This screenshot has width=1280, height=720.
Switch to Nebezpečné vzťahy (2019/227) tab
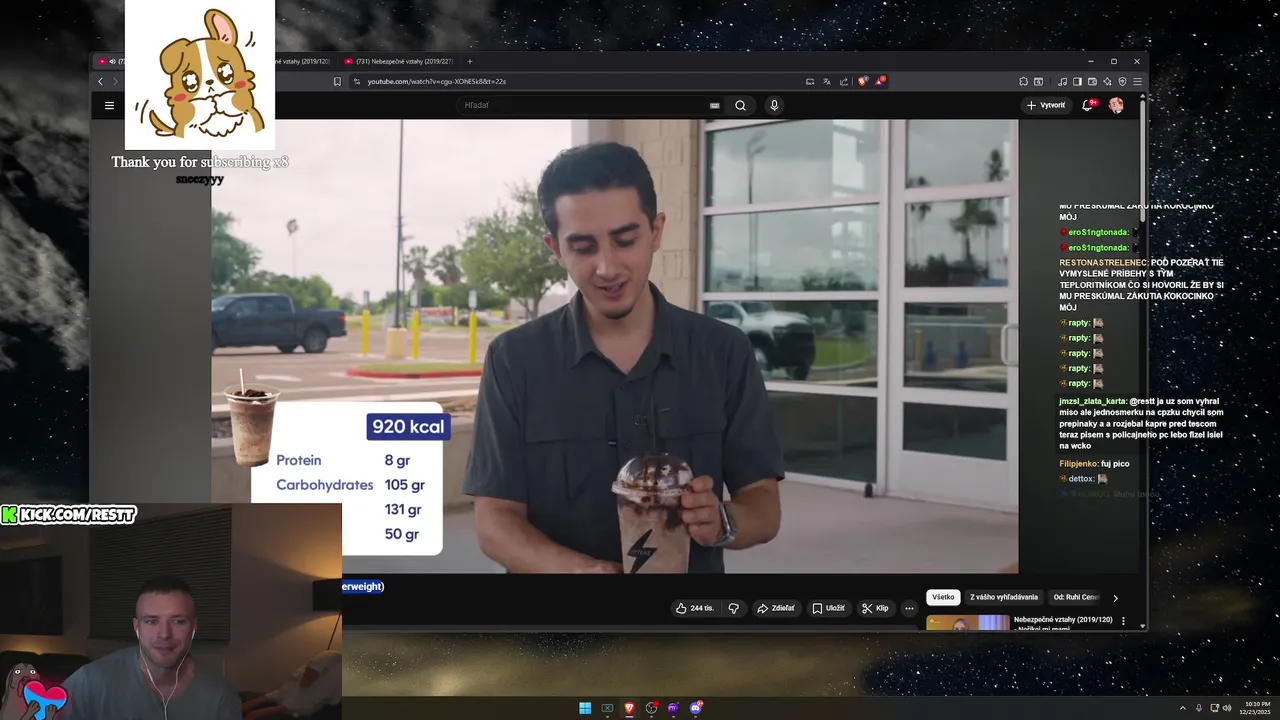[399, 61]
